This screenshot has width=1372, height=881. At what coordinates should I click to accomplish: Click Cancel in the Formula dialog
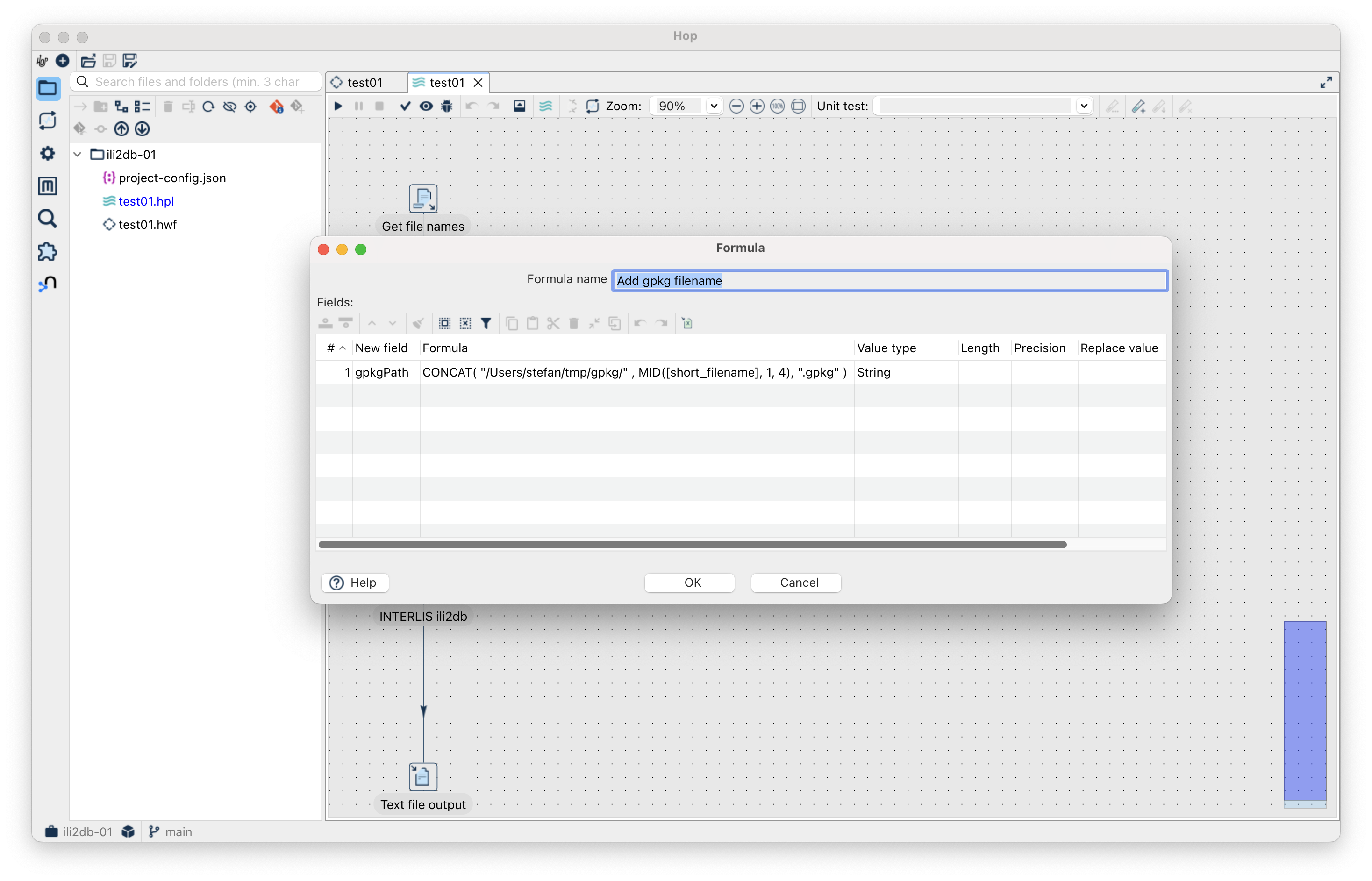pos(798,583)
